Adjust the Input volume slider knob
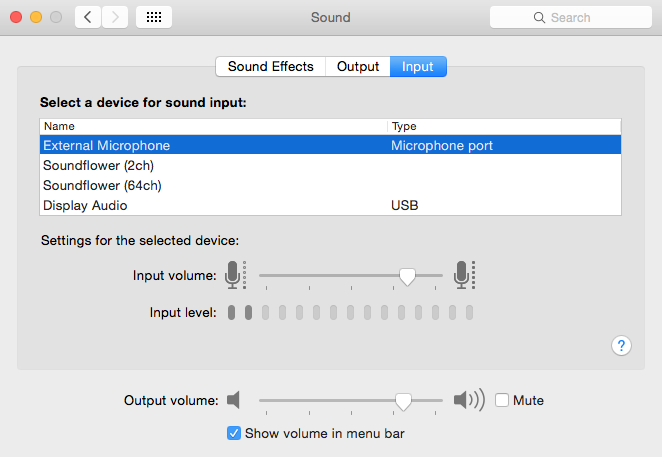662x457 pixels. [x=407, y=275]
